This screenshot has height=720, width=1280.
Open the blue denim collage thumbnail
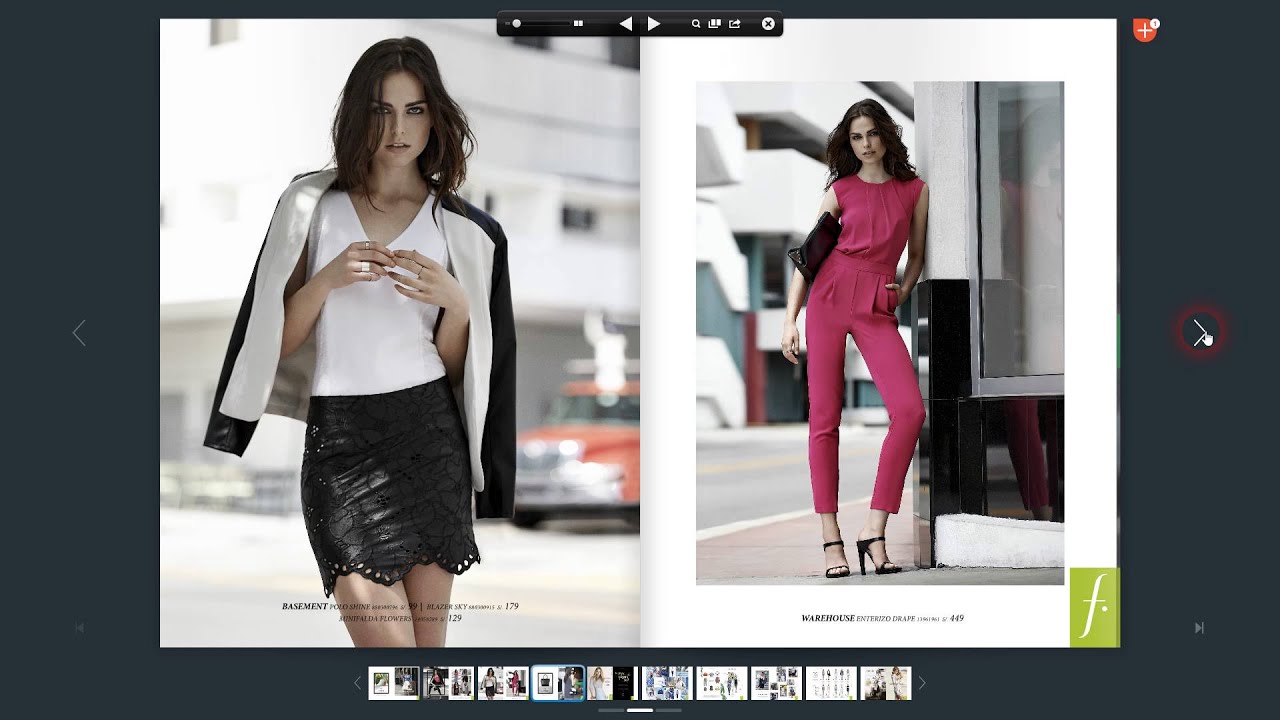(x=667, y=683)
